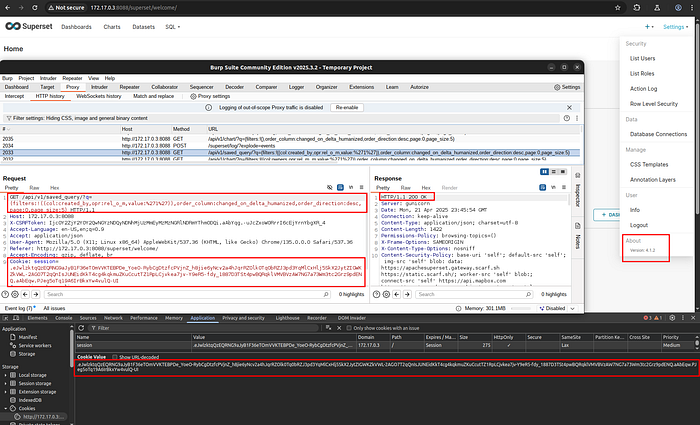Viewport: 700px width, 425px height.
Task: Open WebSockets history sub-tab
Action: pyautogui.click(x=99, y=96)
